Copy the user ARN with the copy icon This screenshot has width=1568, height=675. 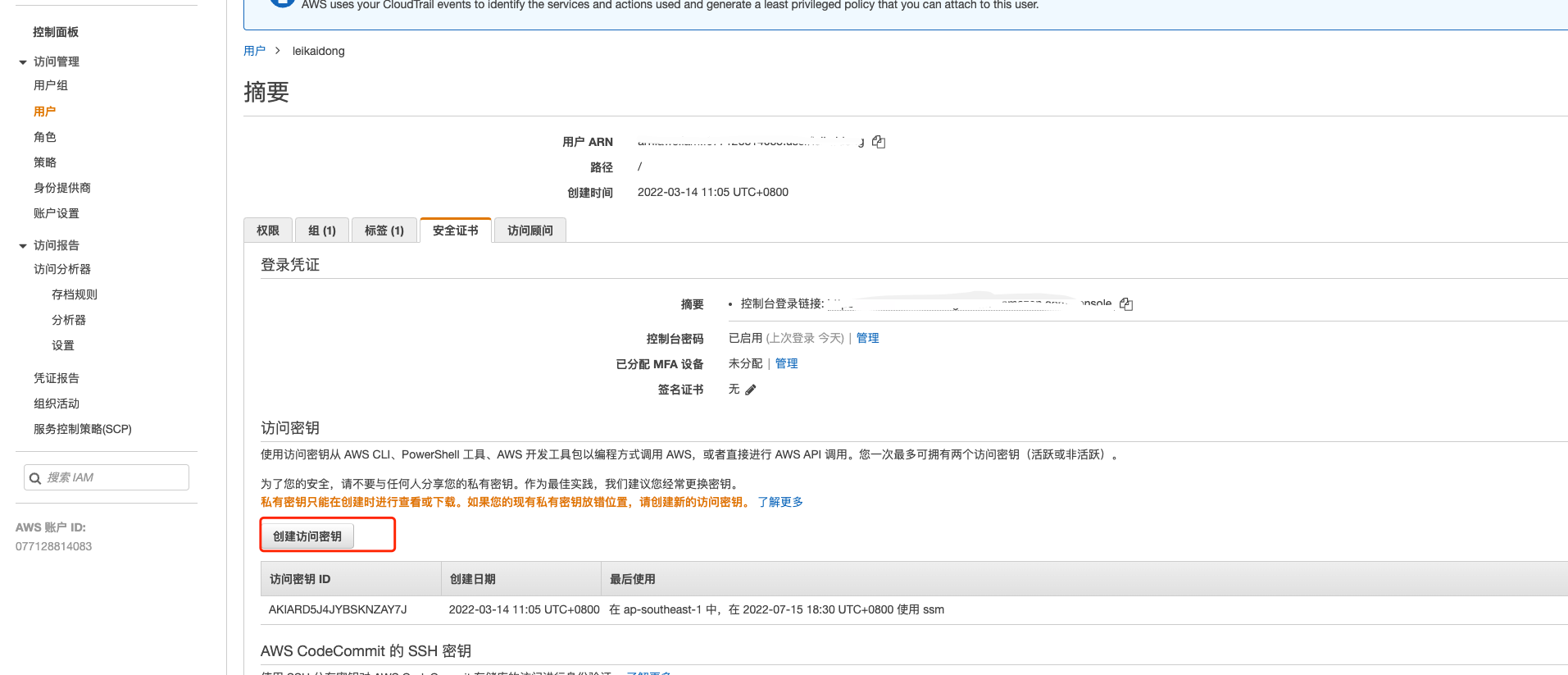tap(879, 142)
